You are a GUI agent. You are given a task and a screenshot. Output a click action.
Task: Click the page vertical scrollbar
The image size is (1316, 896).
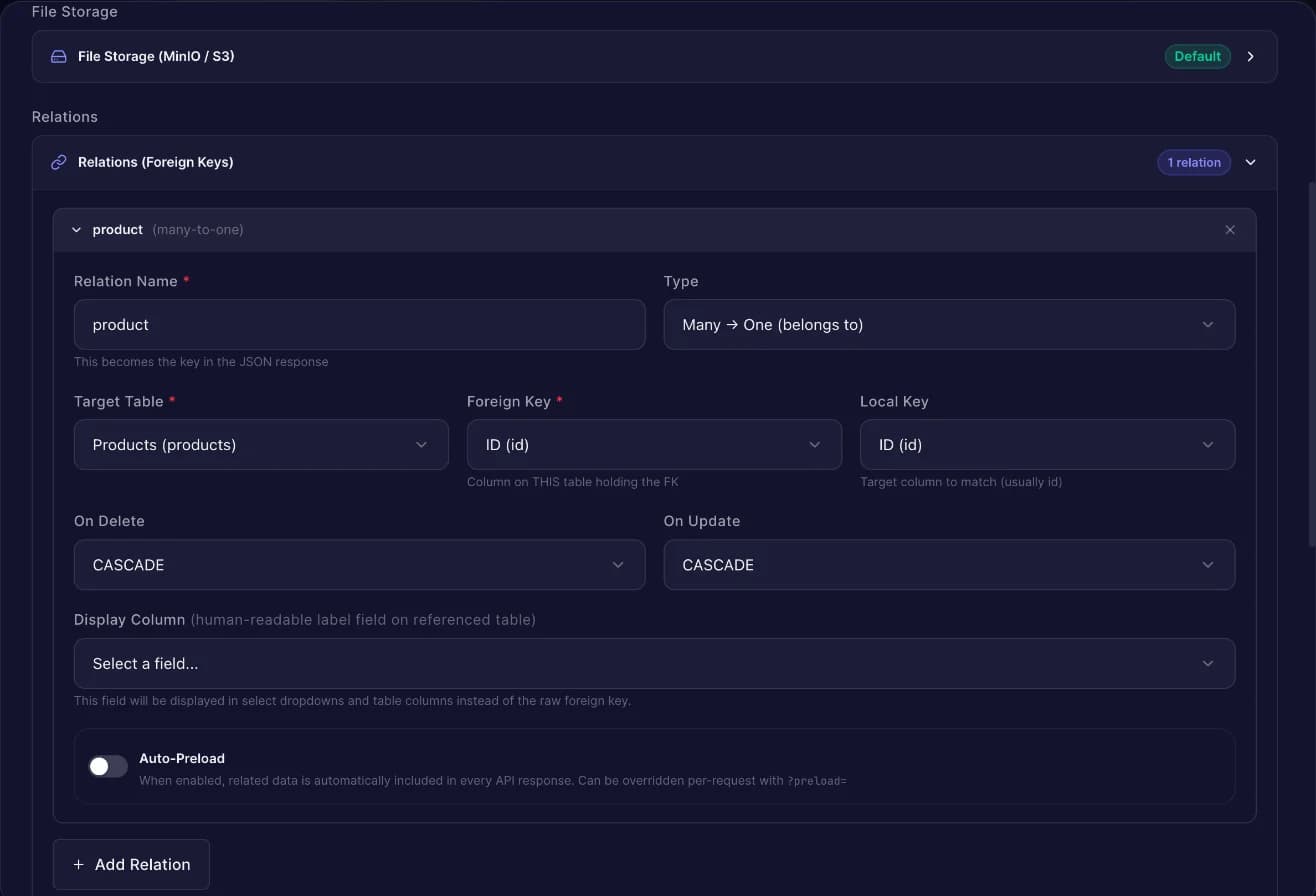coord(1311,363)
